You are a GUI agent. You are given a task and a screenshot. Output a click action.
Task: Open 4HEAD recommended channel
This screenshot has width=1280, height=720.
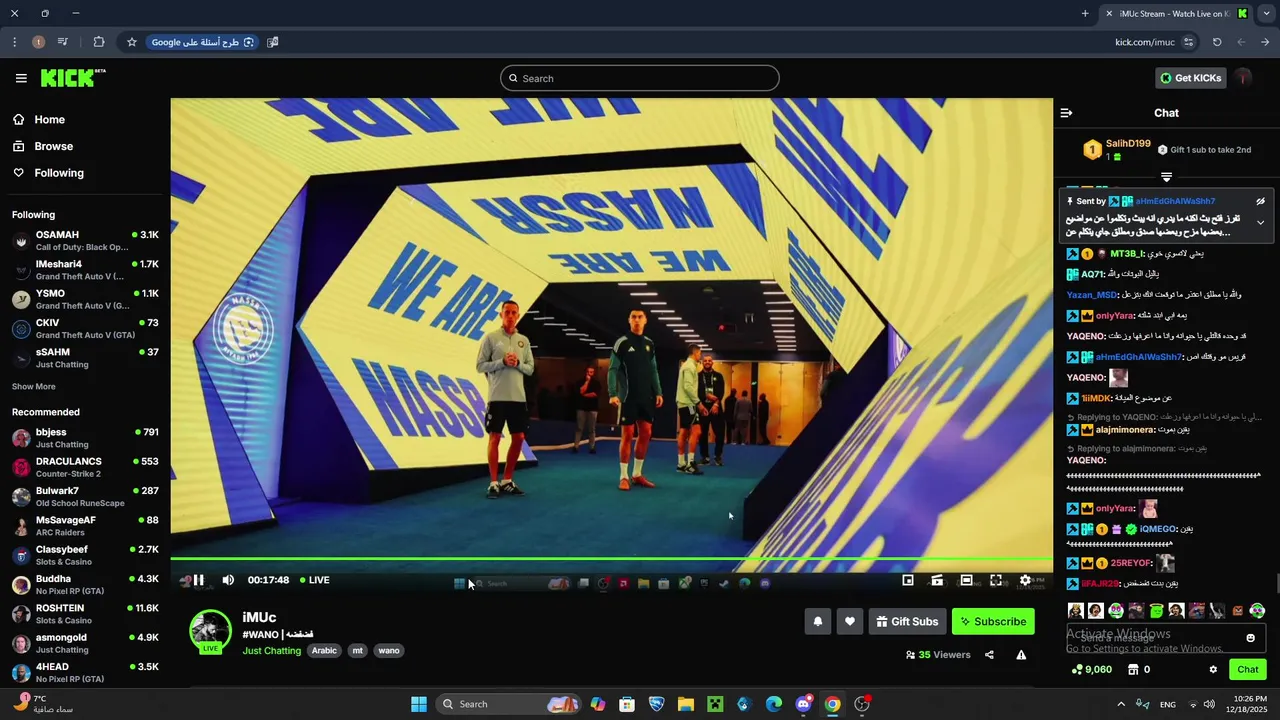pyautogui.click(x=85, y=672)
